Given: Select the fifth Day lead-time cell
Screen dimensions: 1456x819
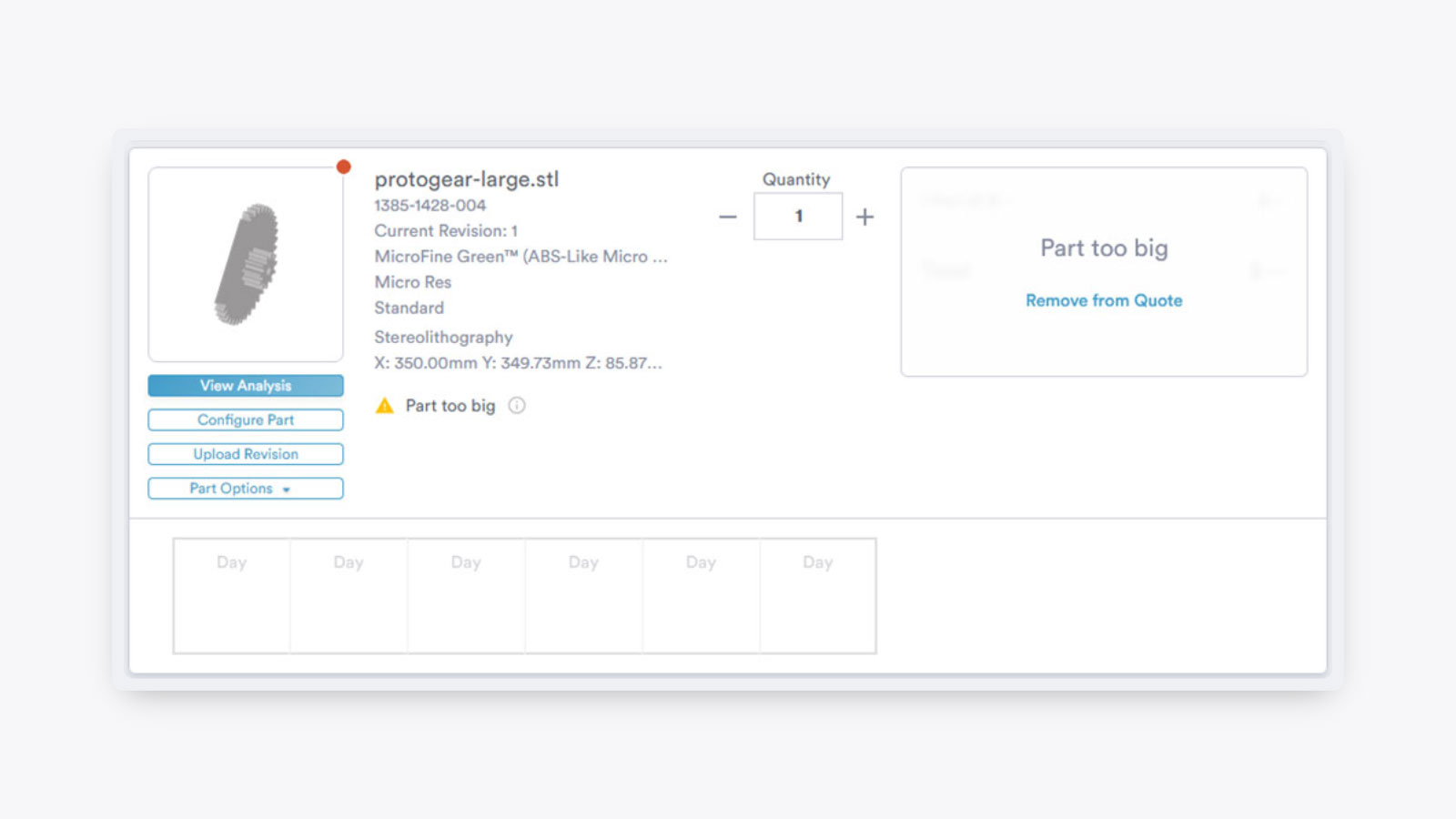Looking at the screenshot, I should tap(701, 595).
